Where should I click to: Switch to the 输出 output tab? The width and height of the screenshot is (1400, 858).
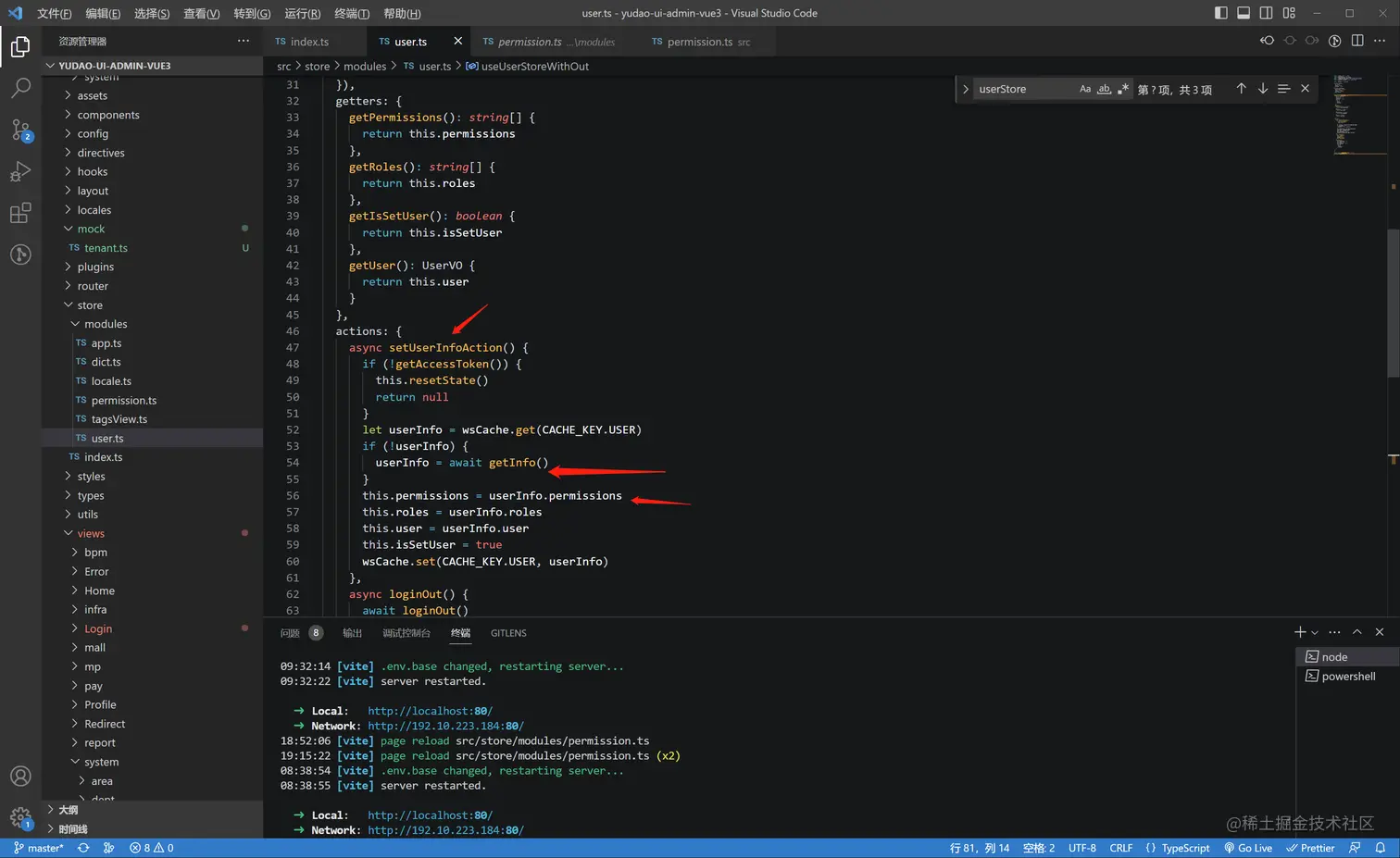pos(352,633)
